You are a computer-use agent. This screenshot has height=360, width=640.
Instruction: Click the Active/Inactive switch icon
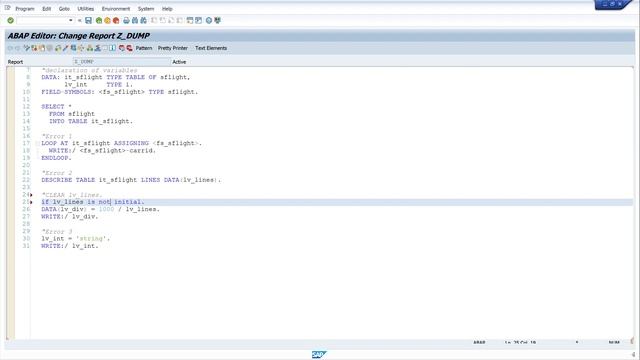(34, 48)
